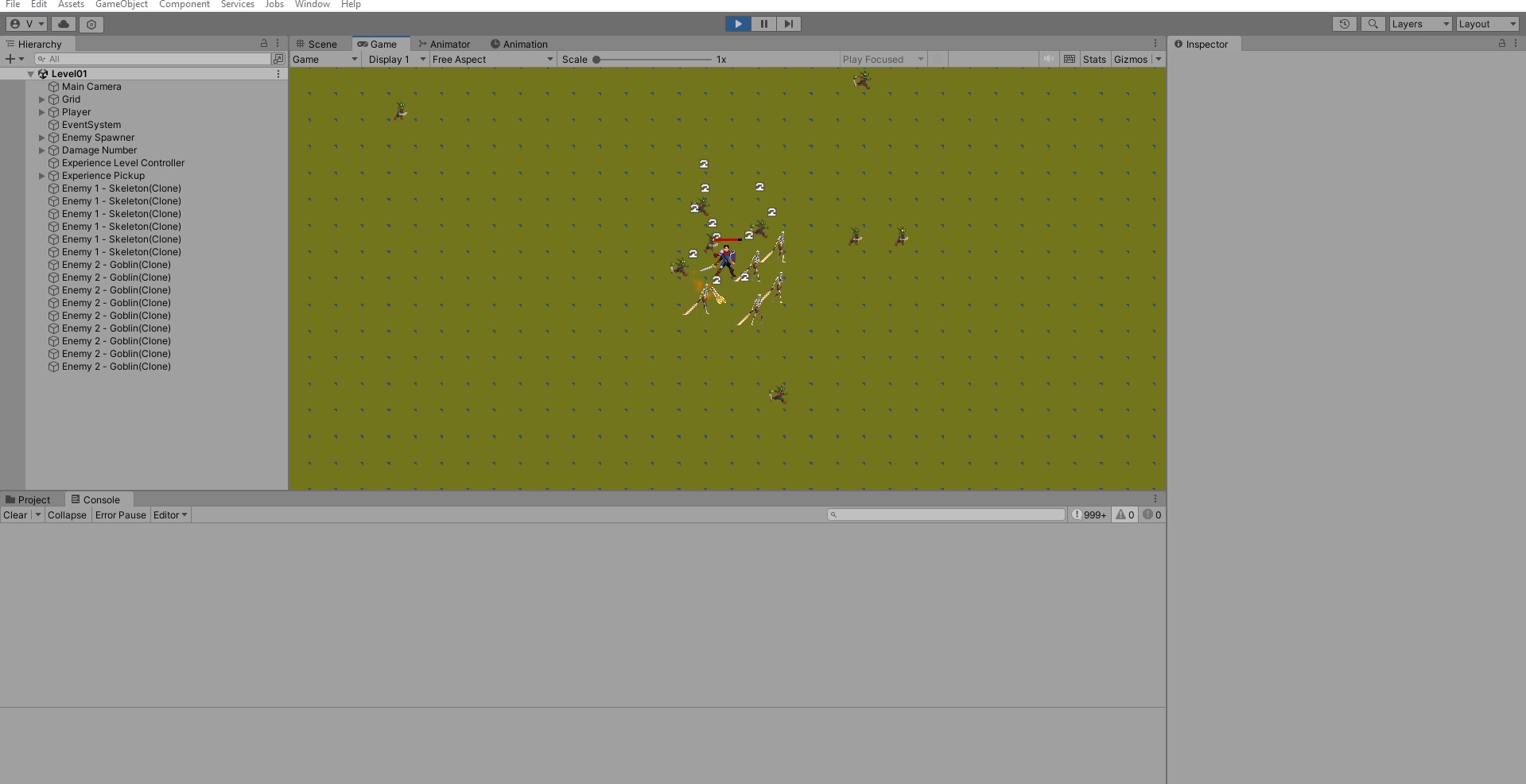Switch to the Animation tab
1526x784 pixels.
(x=518, y=44)
